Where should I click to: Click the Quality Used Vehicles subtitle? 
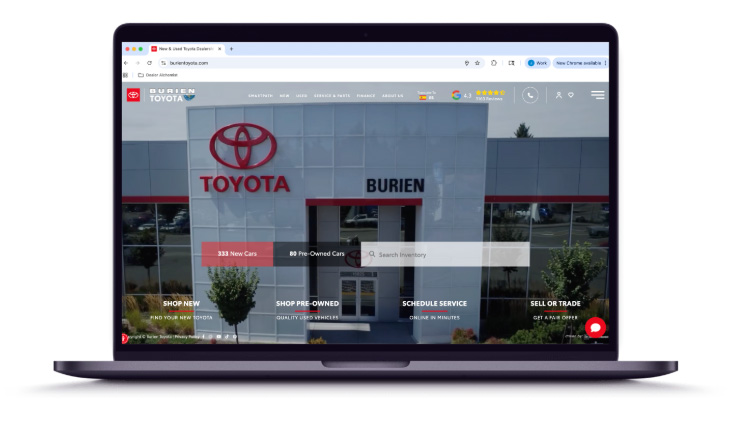[307, 317]
